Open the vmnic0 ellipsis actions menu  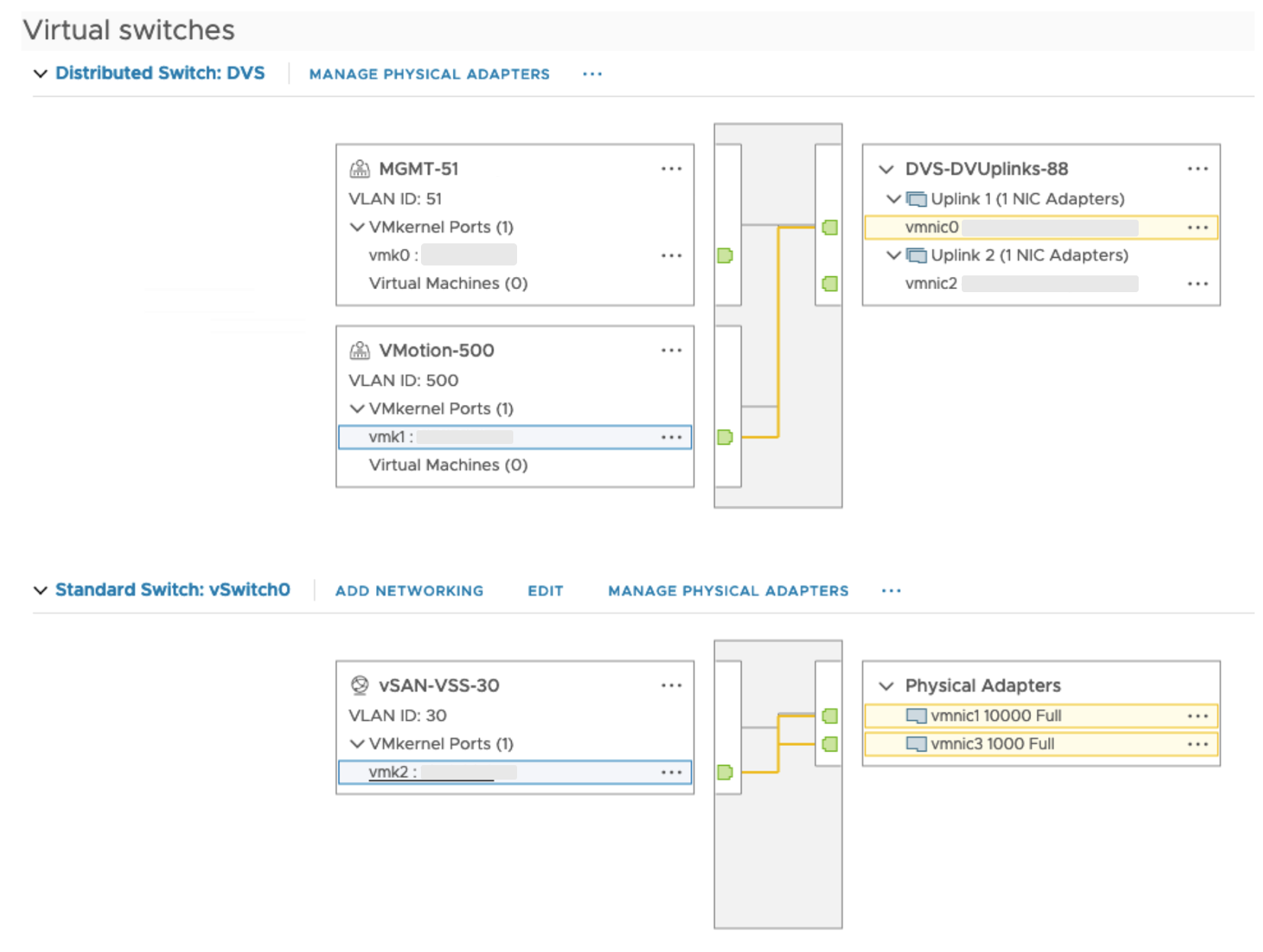point(1197,227)
